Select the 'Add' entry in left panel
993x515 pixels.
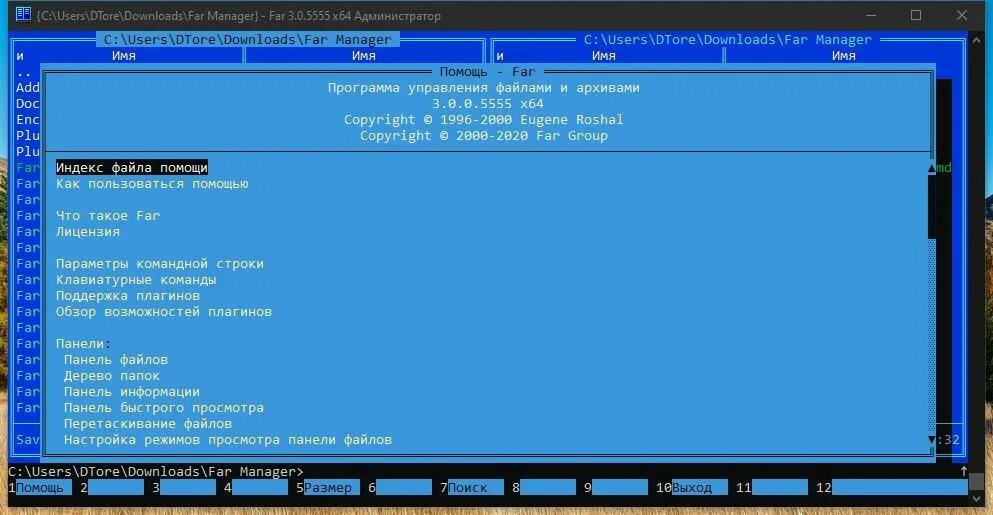tap(28, 87)
